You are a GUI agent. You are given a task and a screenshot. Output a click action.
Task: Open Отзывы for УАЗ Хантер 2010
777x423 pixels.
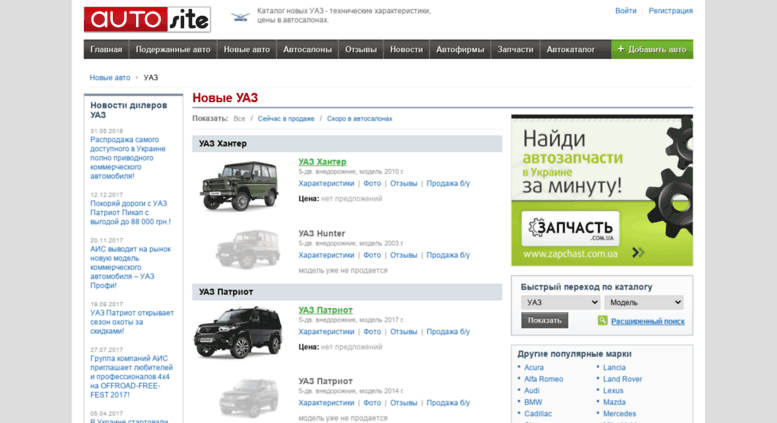point(403,184)
